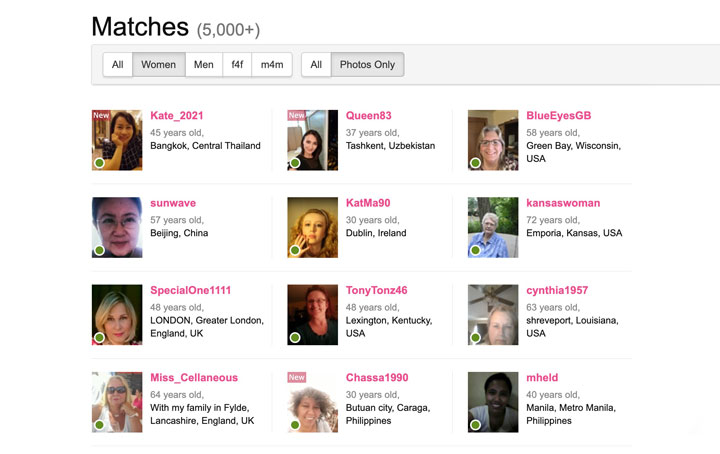The width and height of the screenshot is (720, 454).
Task: Open BlueEyesGB profile link
Action: 558,116
